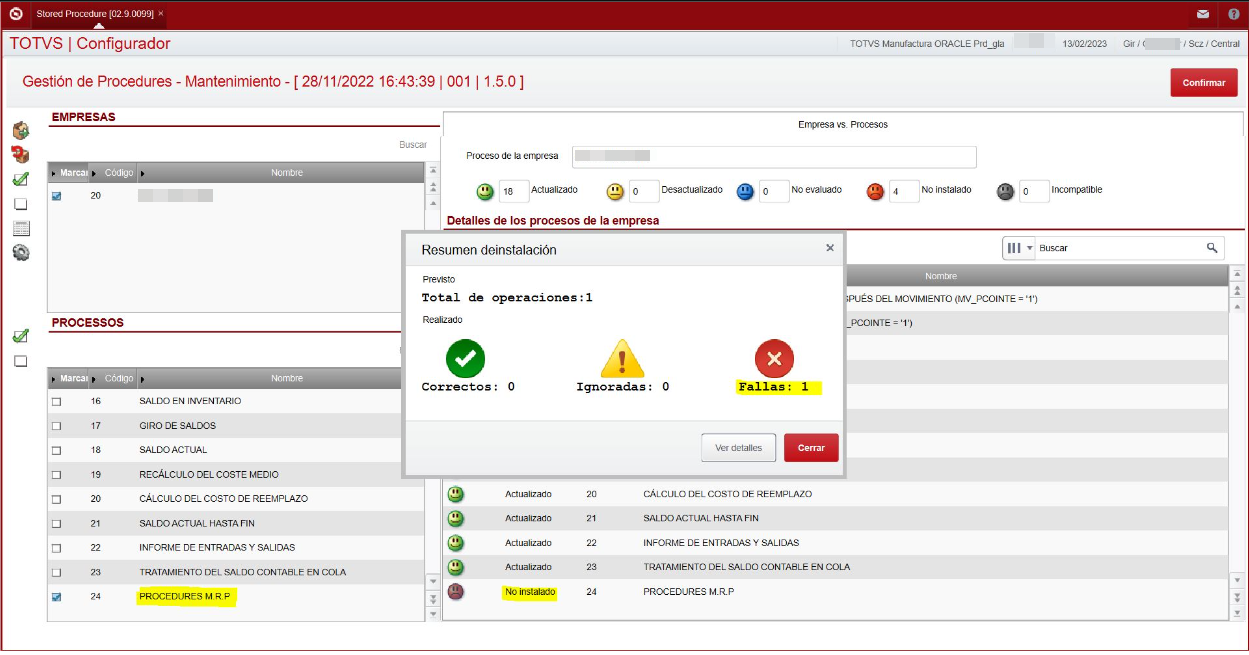
Task: Check process 16 Saldo en inventario
Action: pyautogui.click(x=56, y=401)
